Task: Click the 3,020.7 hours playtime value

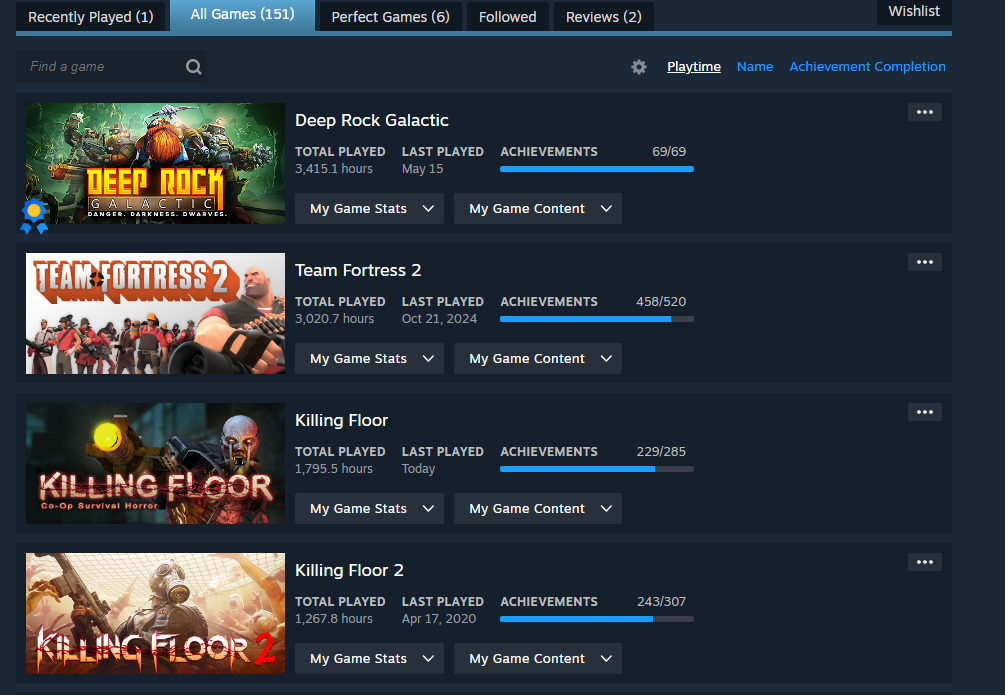Action: coord(335,319)
